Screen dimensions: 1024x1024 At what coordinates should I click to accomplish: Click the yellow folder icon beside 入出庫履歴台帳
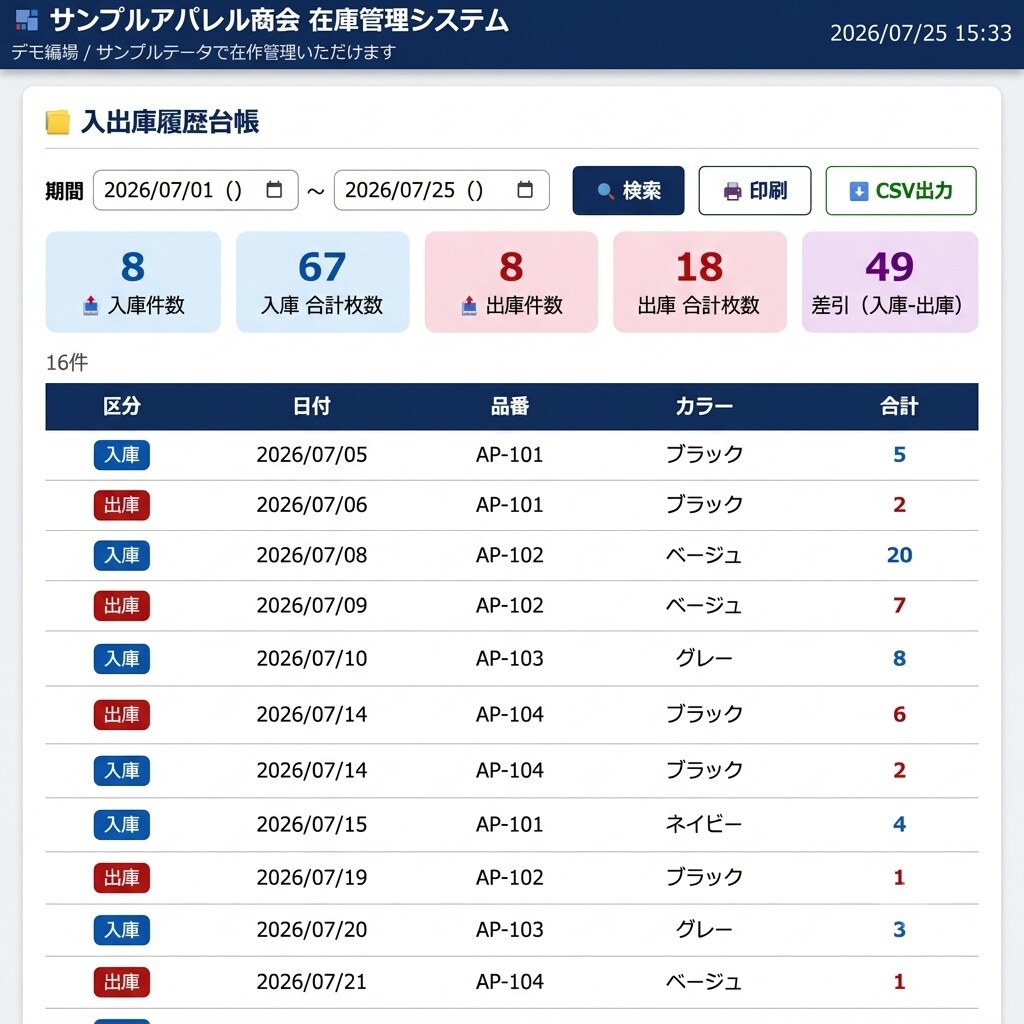coord(57,122)
